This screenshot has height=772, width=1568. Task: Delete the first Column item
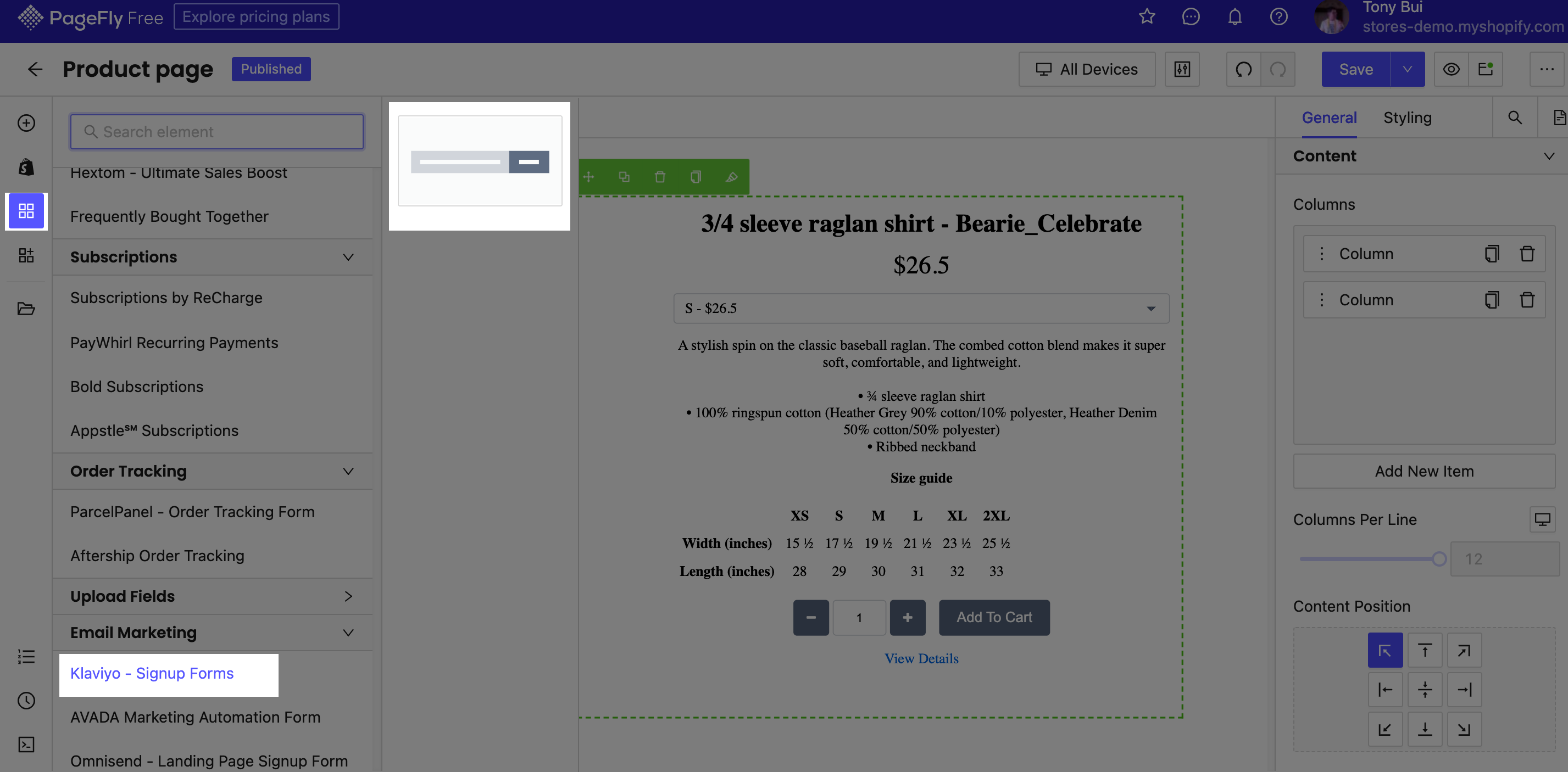(1527, 254)
